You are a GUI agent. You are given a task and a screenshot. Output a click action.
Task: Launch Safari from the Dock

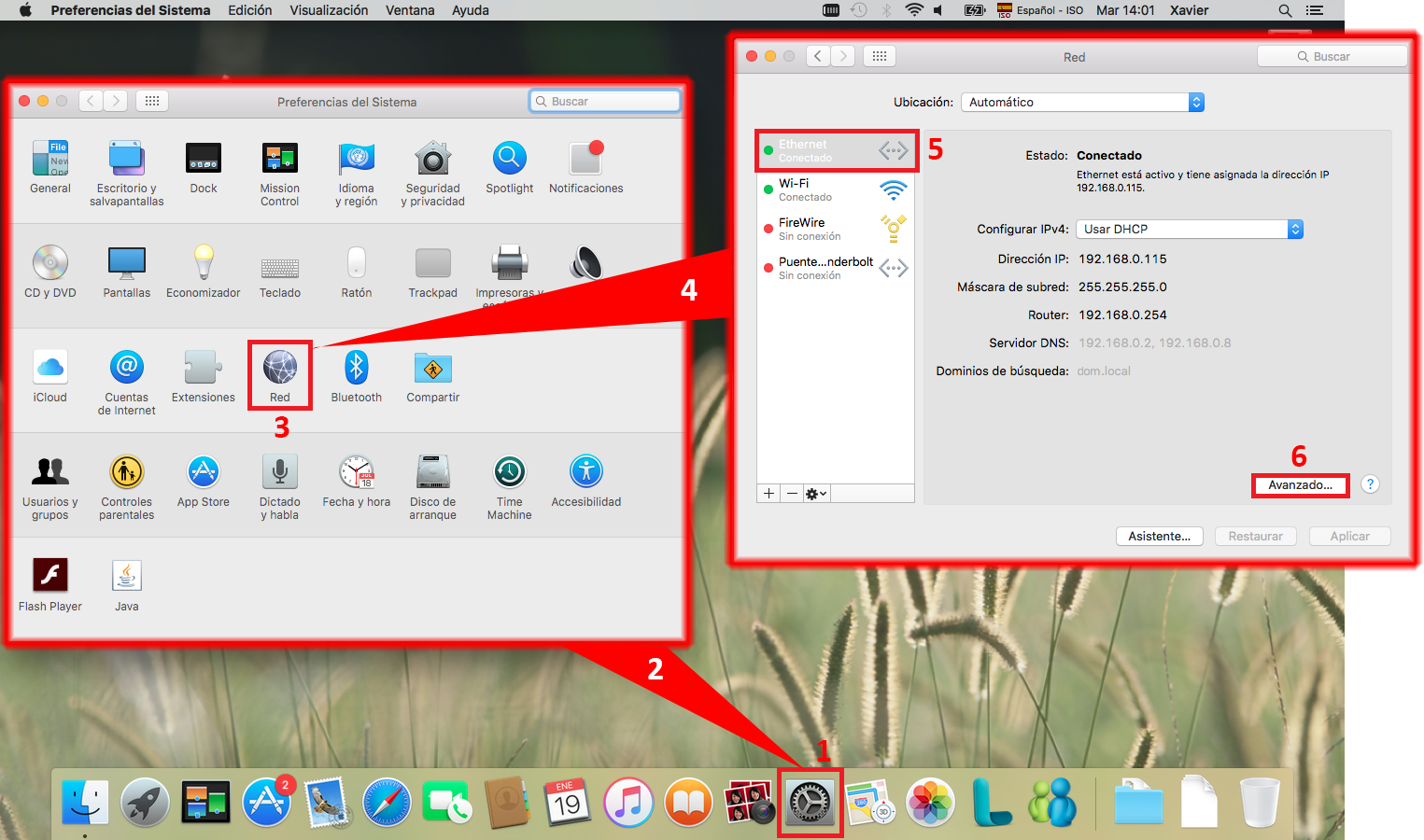pyautogui.click(x=387, y=802)
